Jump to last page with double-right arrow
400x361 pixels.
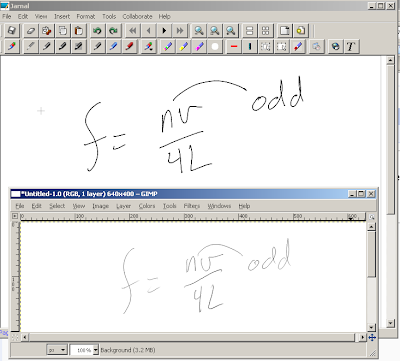click(x=180, y=31)
